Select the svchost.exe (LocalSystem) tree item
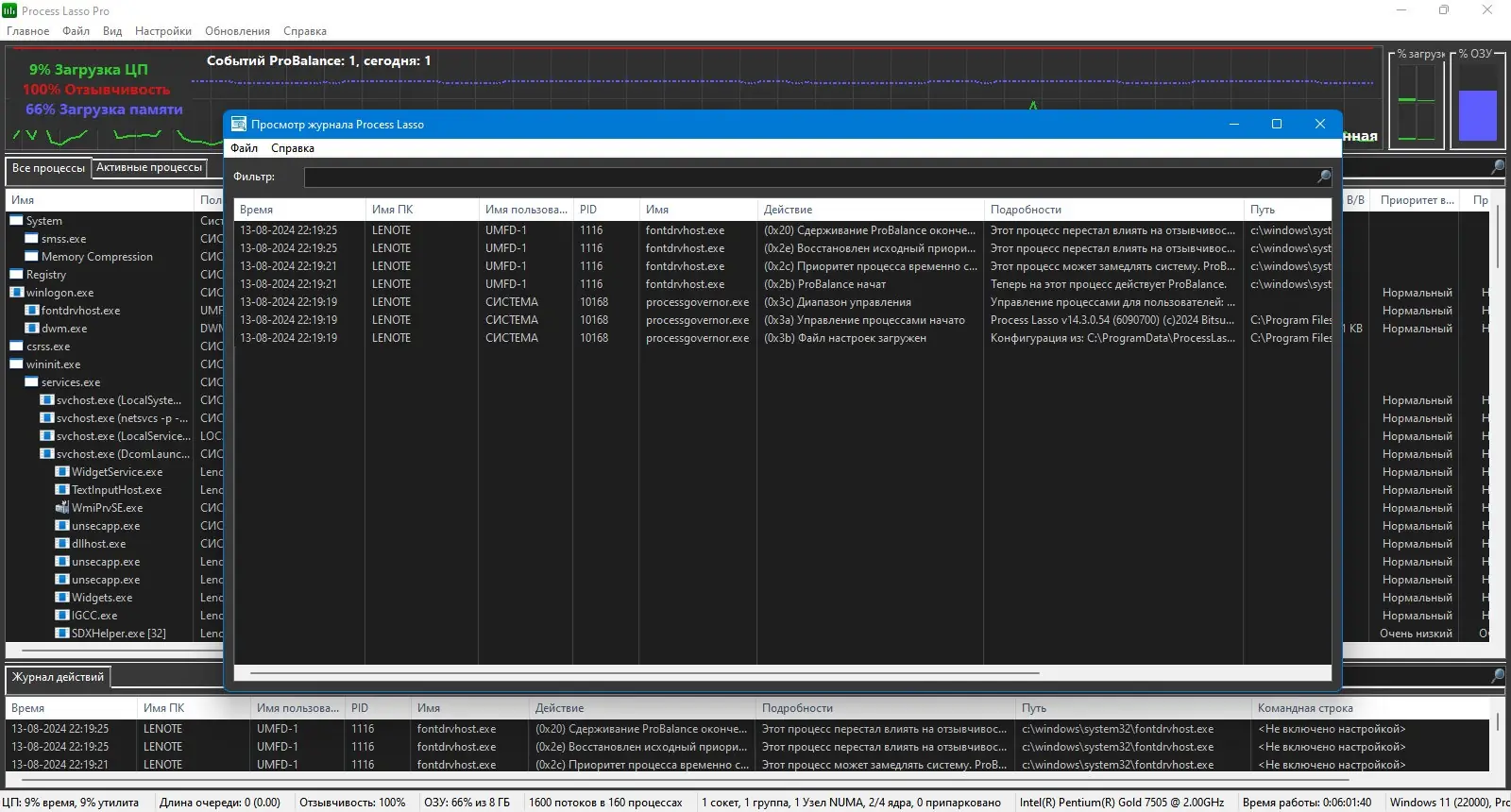The width and height of the screenshot is (1511, 812). click(119, 400)
